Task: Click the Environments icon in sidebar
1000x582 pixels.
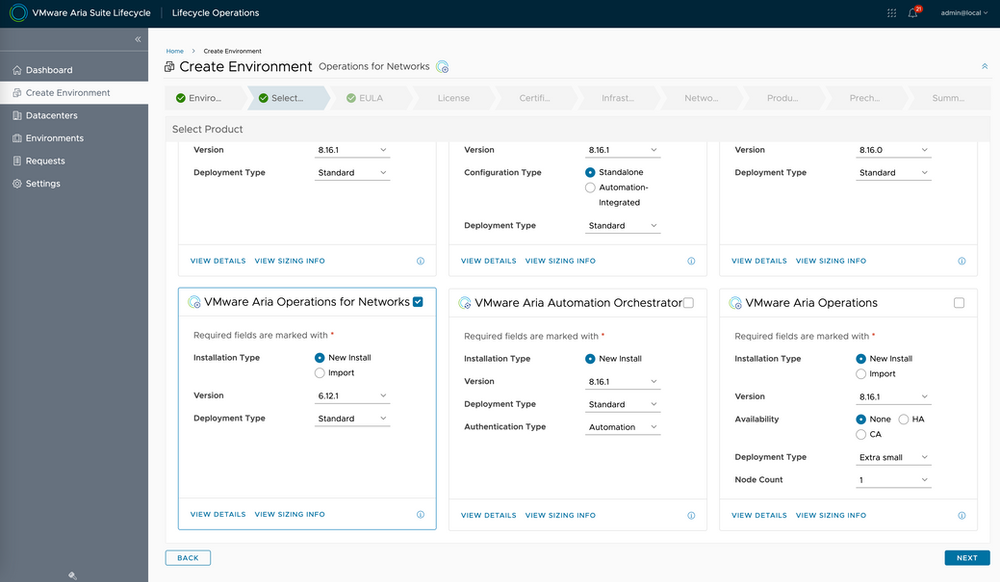Action: tap(17, 138)
